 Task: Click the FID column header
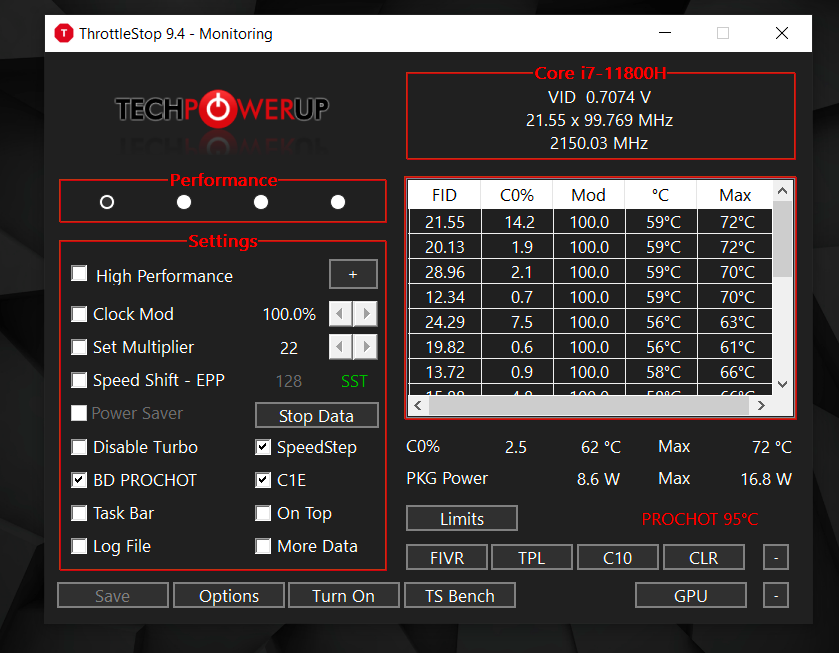point(445,195)
